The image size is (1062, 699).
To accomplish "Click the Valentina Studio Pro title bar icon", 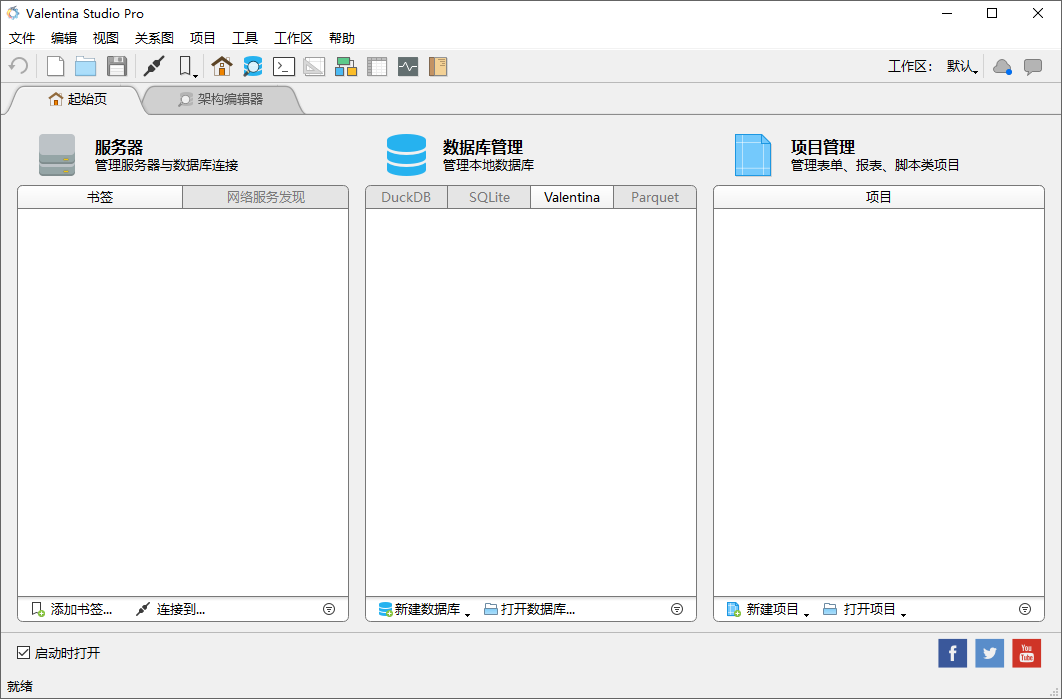I will tap(13, 13).
